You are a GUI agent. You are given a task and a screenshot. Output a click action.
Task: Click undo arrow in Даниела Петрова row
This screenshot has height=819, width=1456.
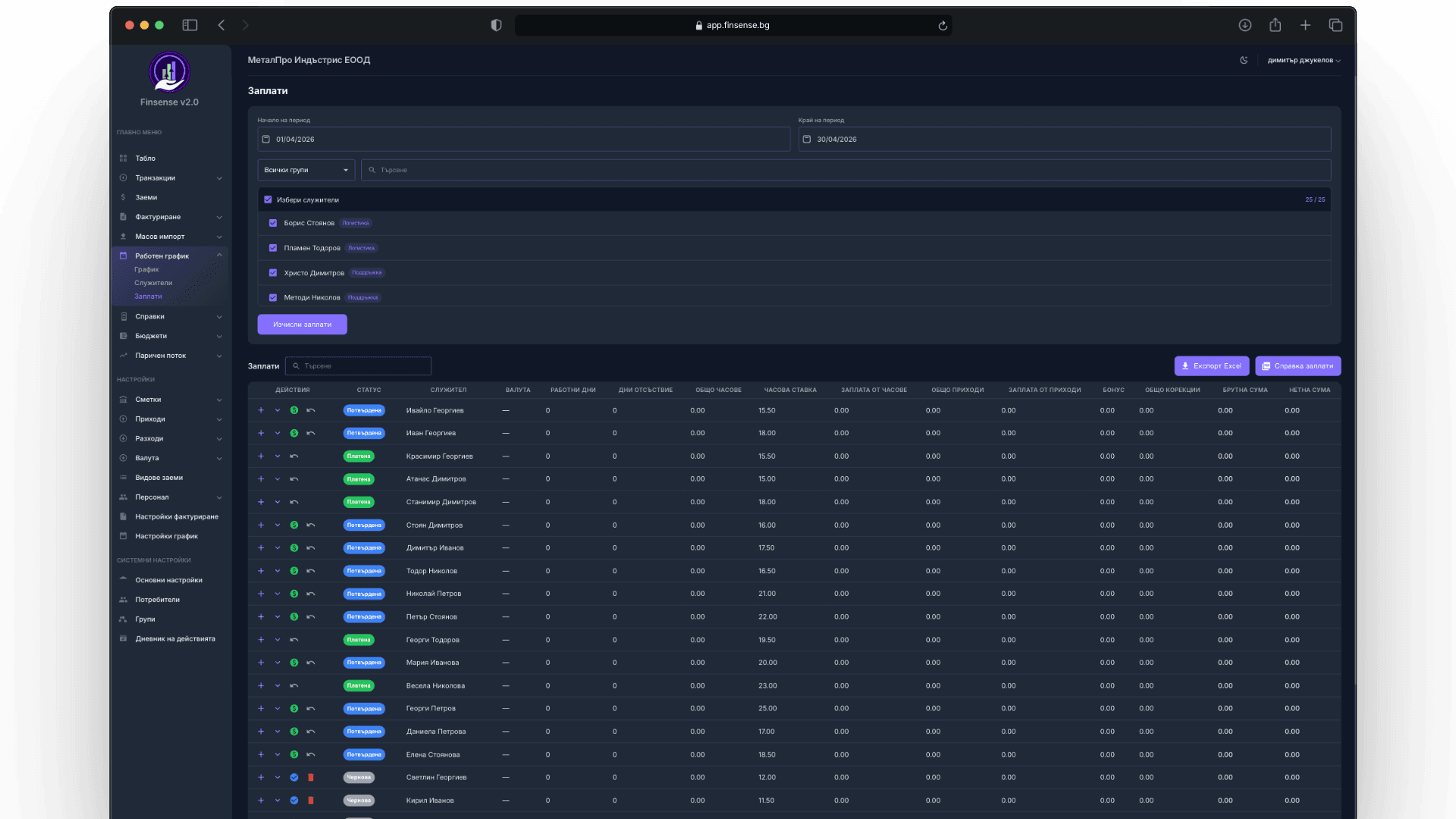[311, 732]
